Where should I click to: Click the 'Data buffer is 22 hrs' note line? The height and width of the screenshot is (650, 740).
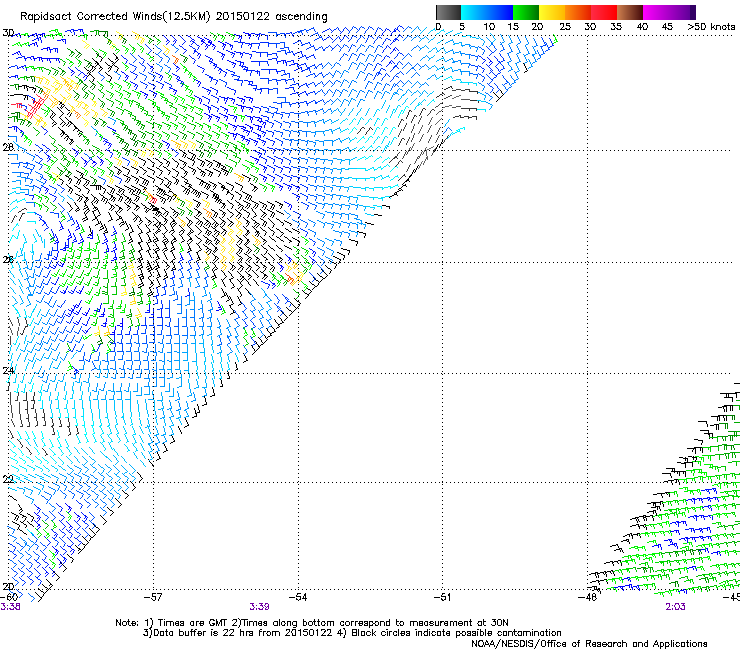pos(352,633)
